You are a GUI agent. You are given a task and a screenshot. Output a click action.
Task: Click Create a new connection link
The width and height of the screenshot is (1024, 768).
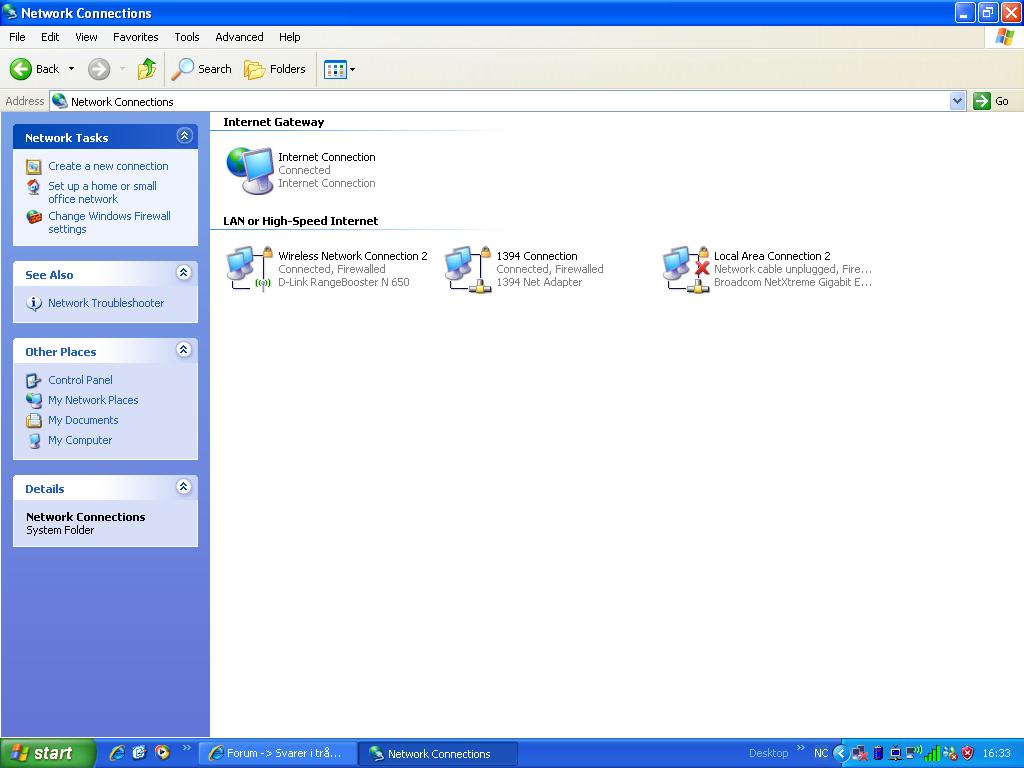(x=108, y=166)
